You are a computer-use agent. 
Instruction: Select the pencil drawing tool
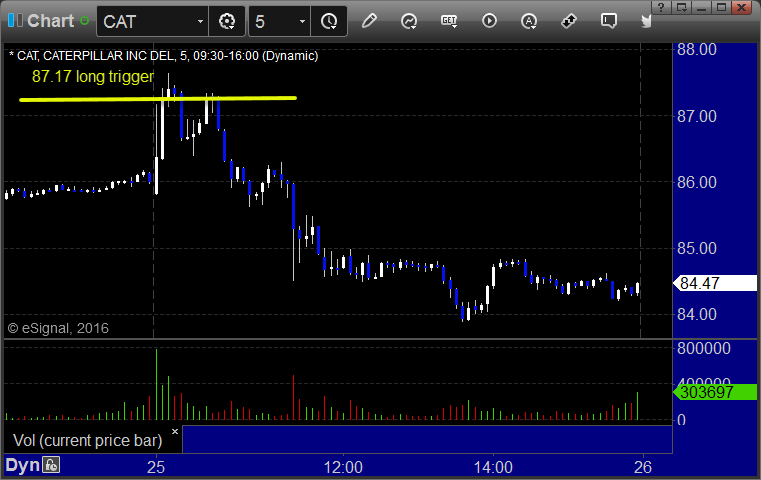[x=369, y=21]
